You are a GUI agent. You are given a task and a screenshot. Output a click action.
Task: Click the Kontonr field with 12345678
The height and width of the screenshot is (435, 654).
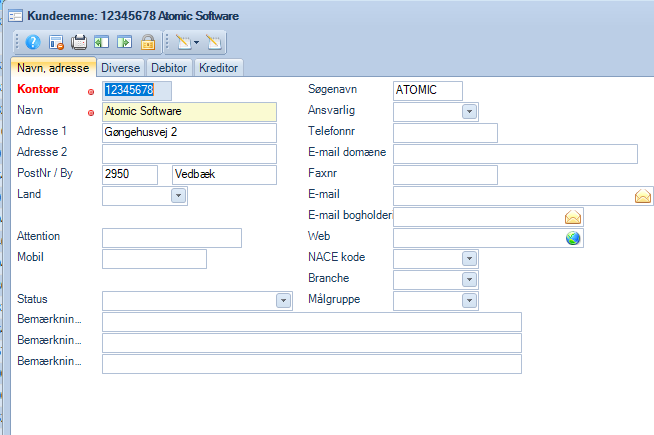click(137, 91)
